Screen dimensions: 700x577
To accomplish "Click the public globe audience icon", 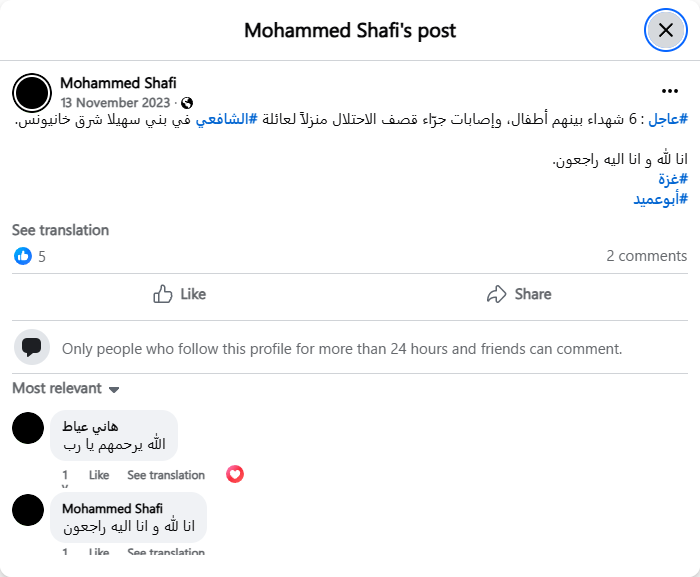I will click(187, 103).
